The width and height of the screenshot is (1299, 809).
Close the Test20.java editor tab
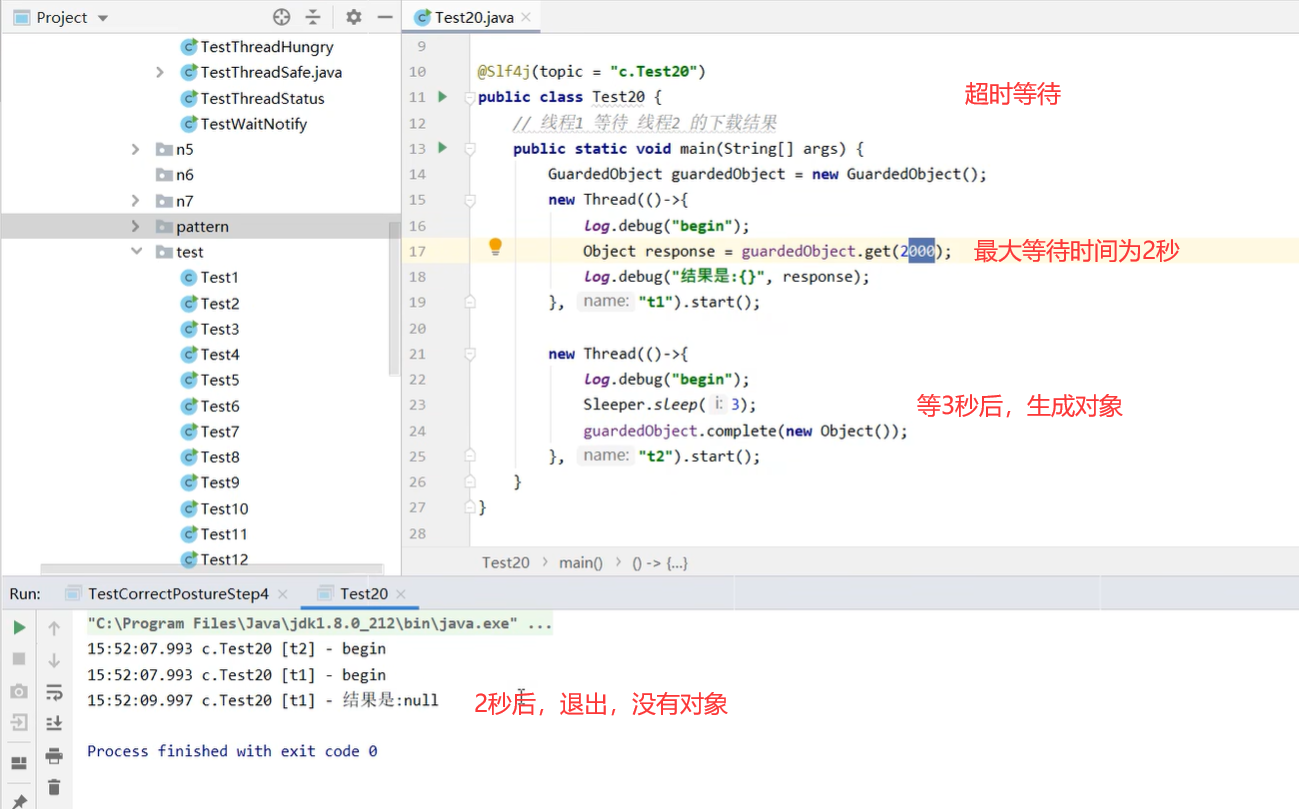[526, 17]
